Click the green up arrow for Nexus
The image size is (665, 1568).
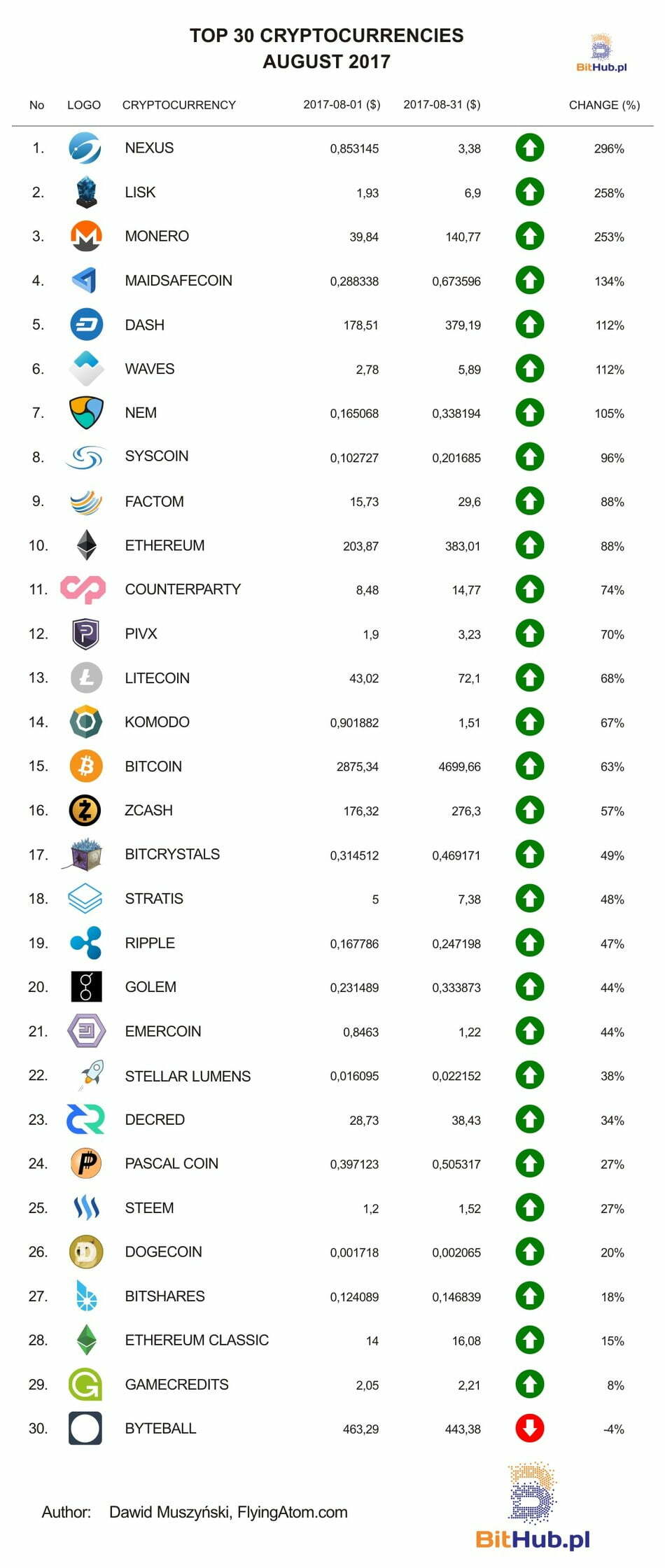click(530, 148)
